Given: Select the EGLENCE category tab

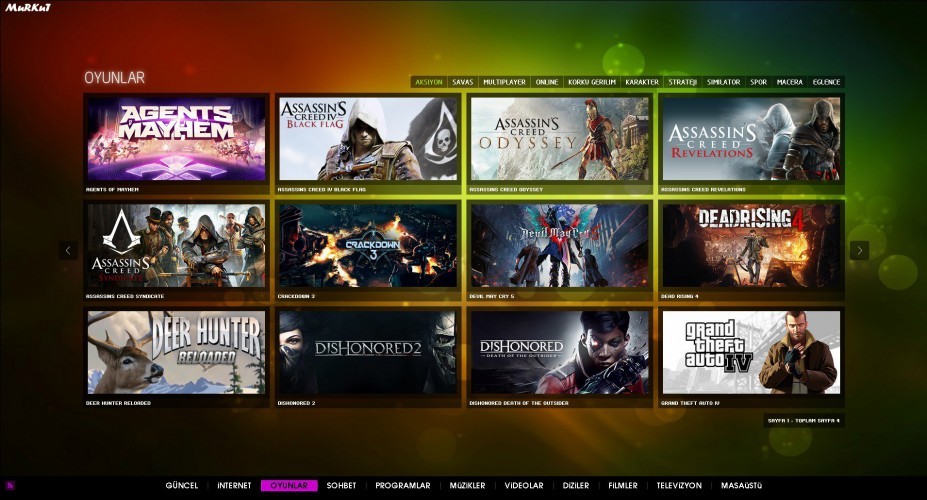Looking at the screenshot, I should click(826, 82).
